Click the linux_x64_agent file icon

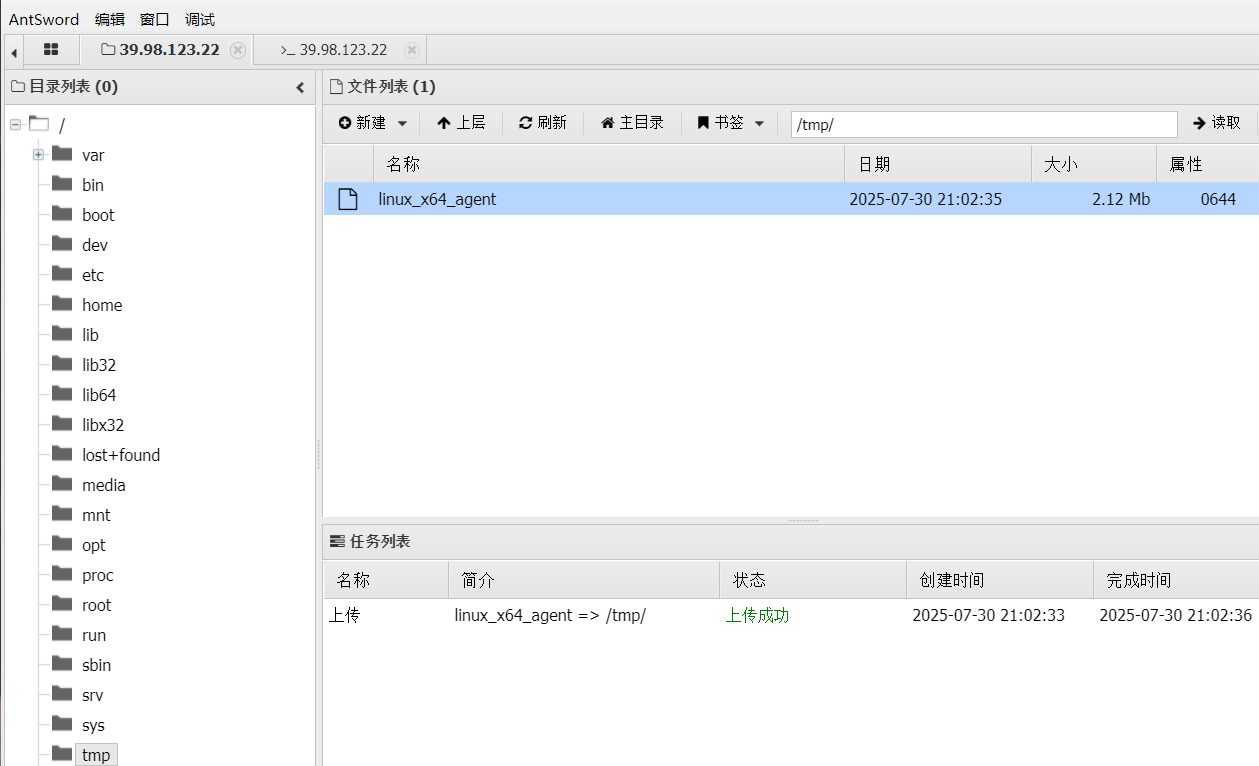coord(348,199)
